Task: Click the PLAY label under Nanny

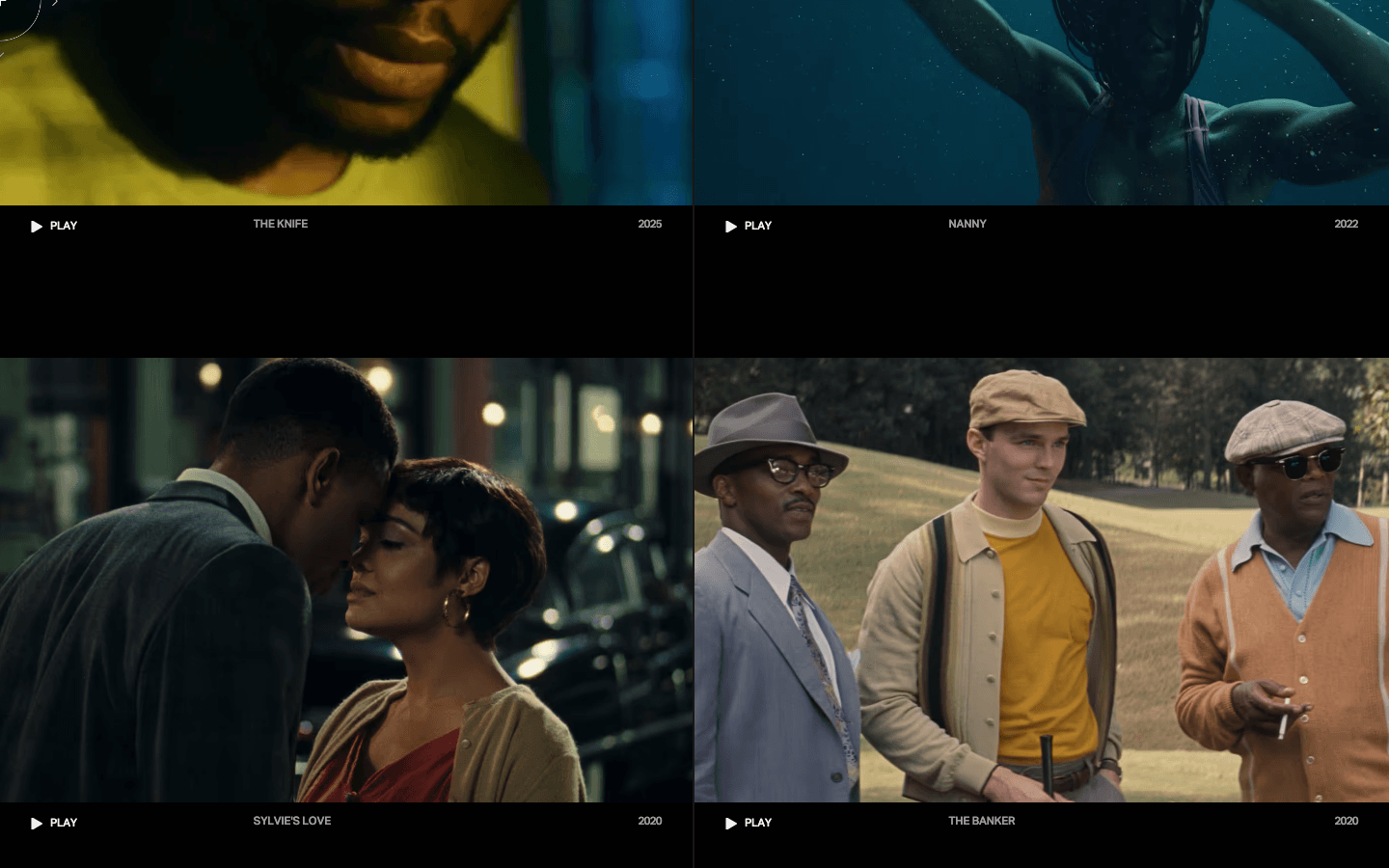Action: [x=758, y=226]
